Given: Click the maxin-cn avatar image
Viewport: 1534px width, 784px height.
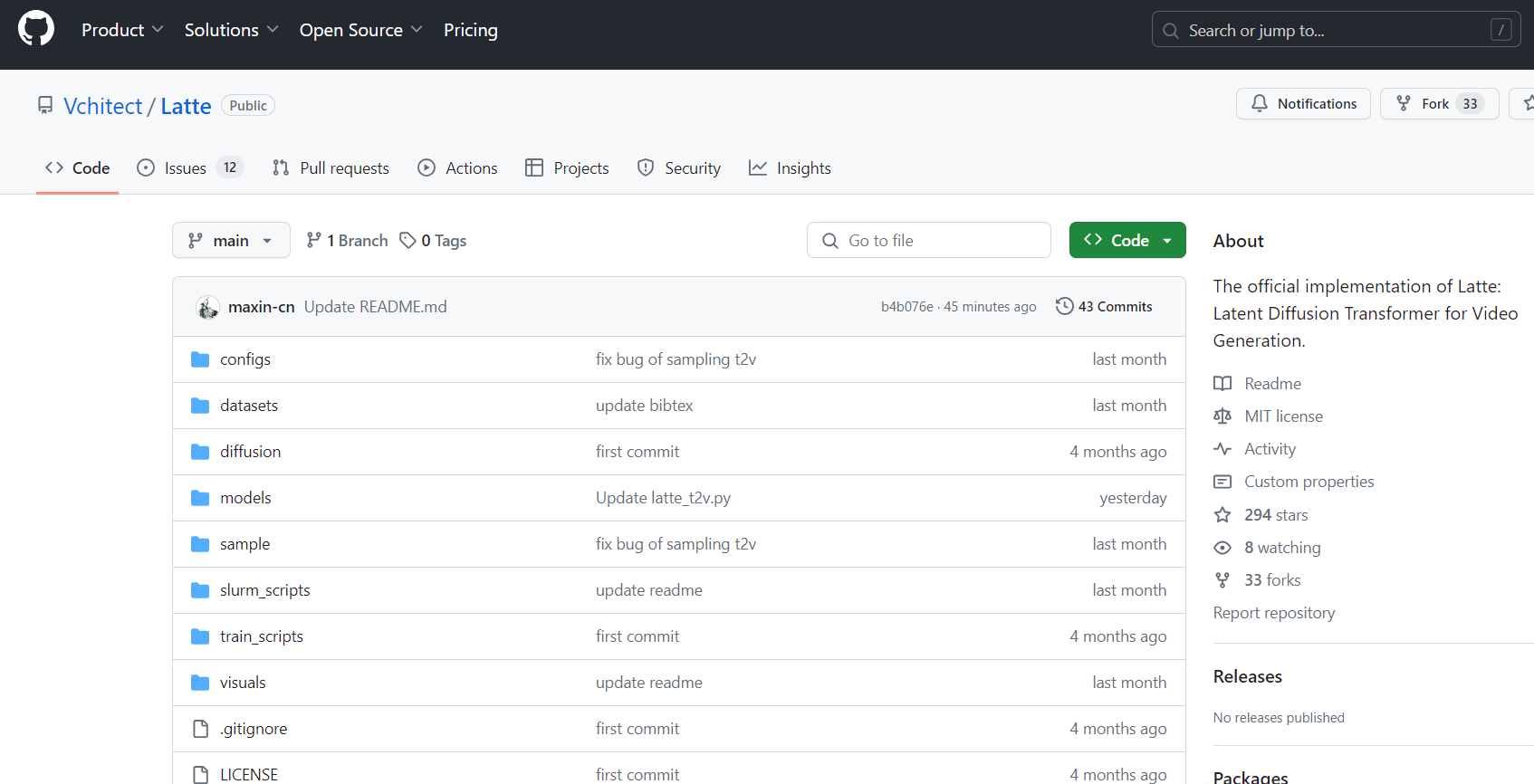Looking at the screenshot, I should pyautogui.click(x=207, y=307).
